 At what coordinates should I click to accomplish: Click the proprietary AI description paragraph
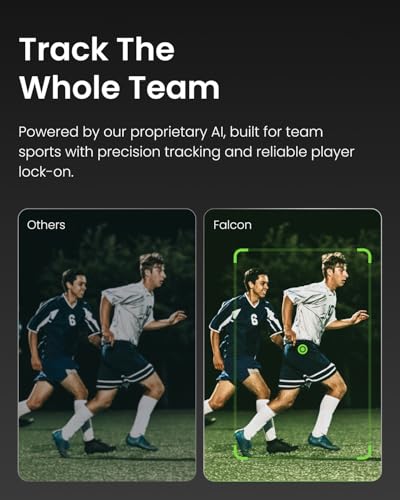point(186,152)
